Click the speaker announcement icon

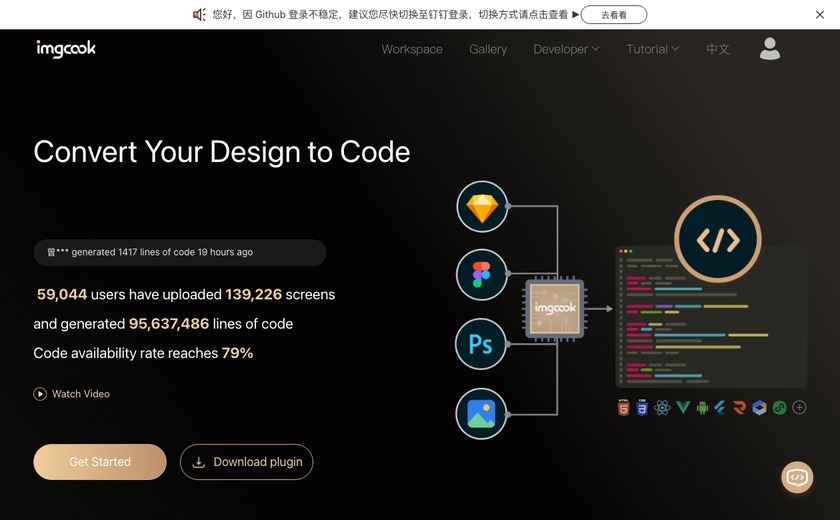(x=199, y=14)
